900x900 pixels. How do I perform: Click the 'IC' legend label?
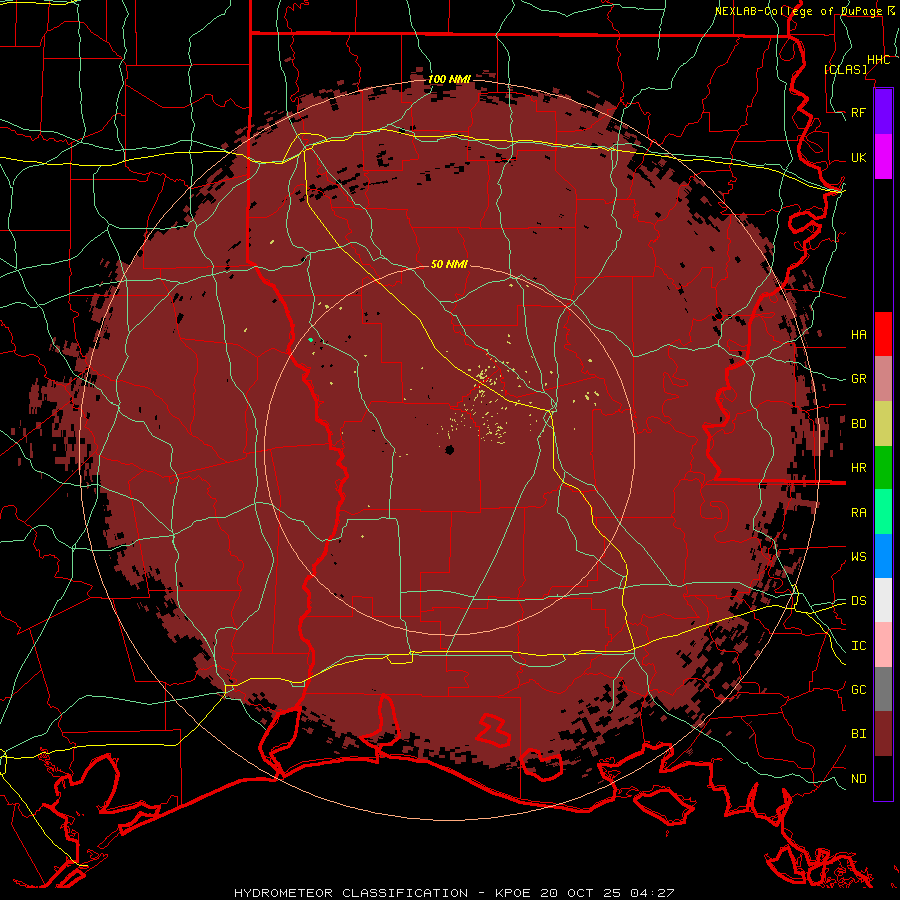pyautogui.click(x=859, y=646)
